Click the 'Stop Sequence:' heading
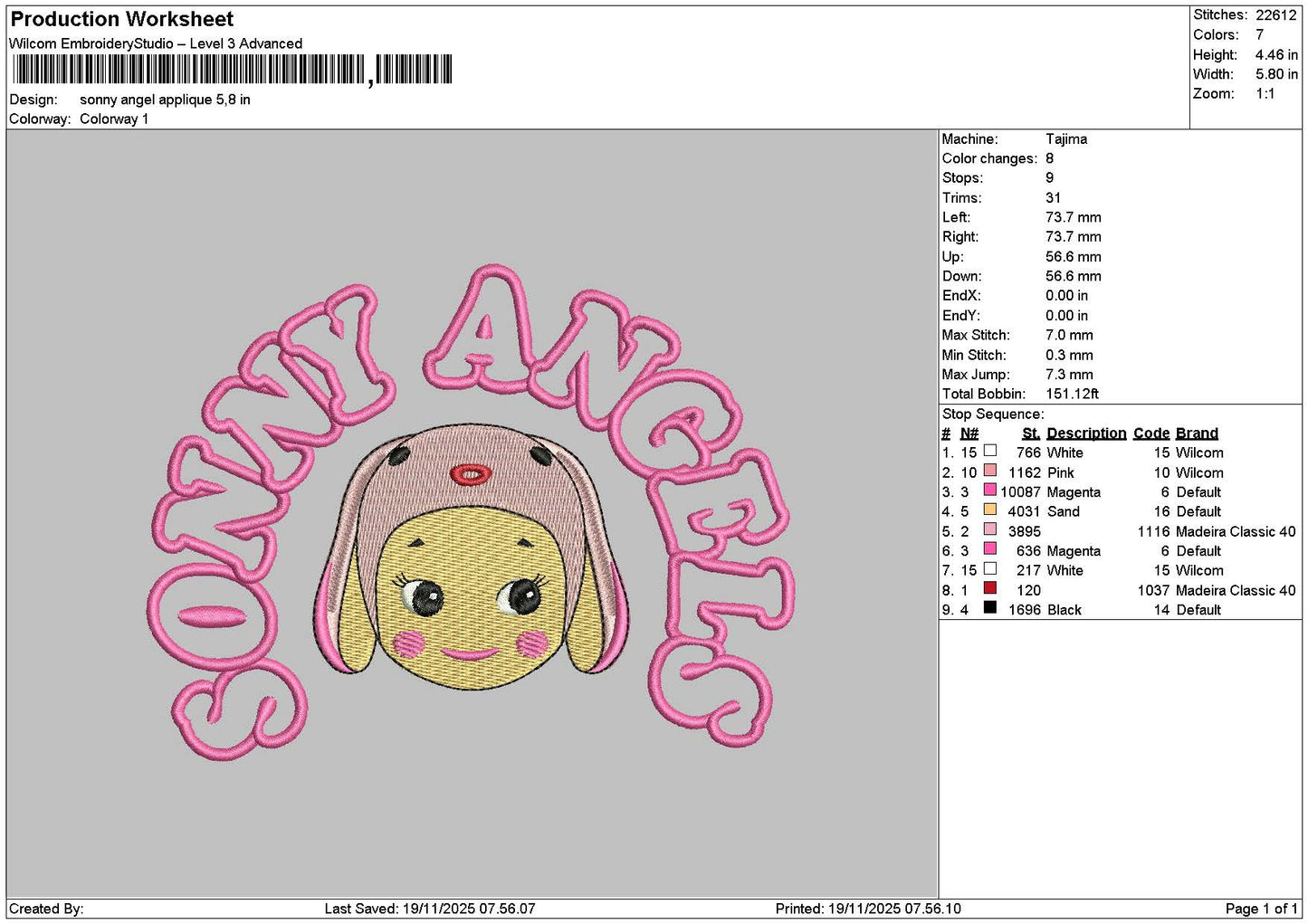This screenshot has height=924, width=1308. click(x=993, y=414)
